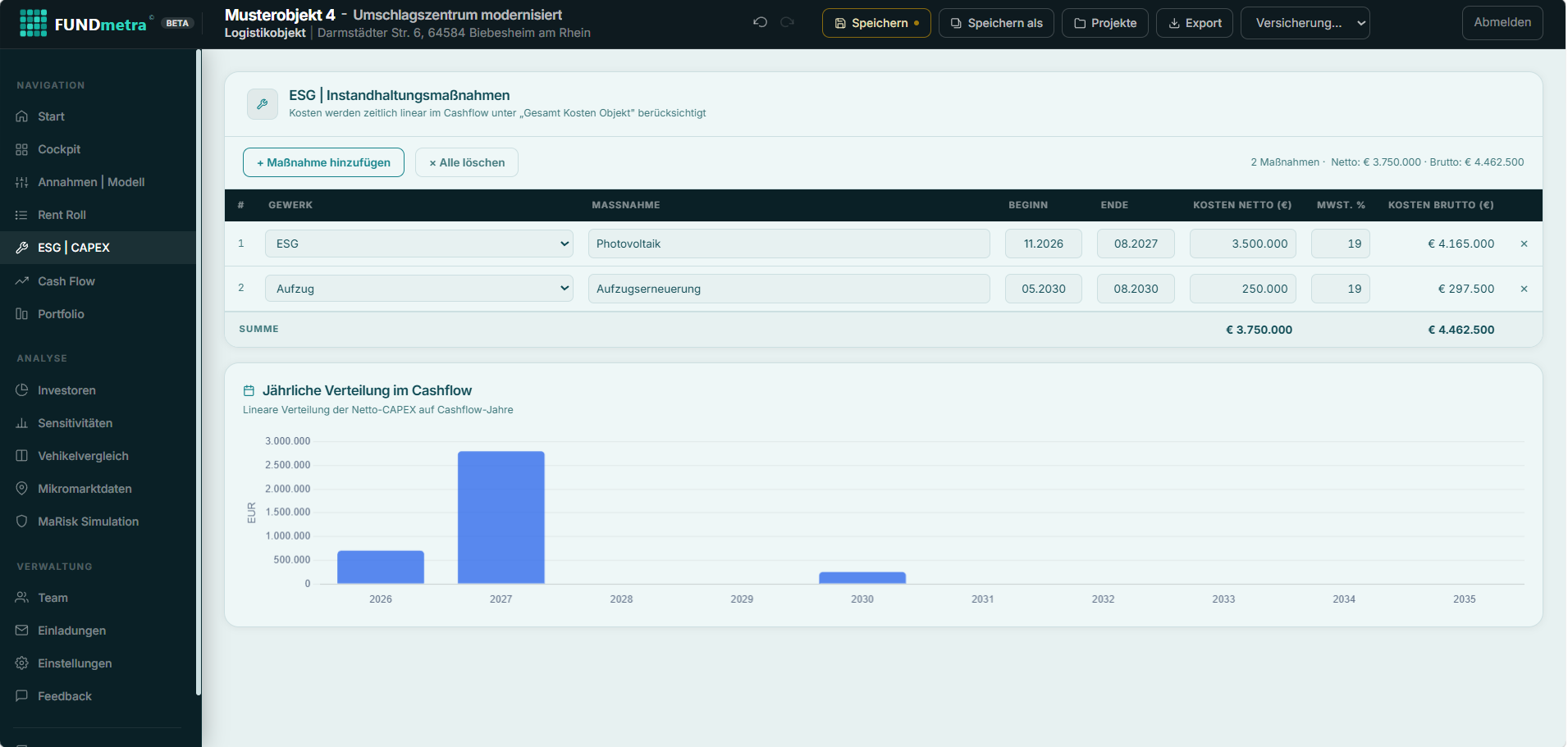Click the MwSt field in Aufzug row
This screenshot has width=1568, height=747.
[1341, 289]
